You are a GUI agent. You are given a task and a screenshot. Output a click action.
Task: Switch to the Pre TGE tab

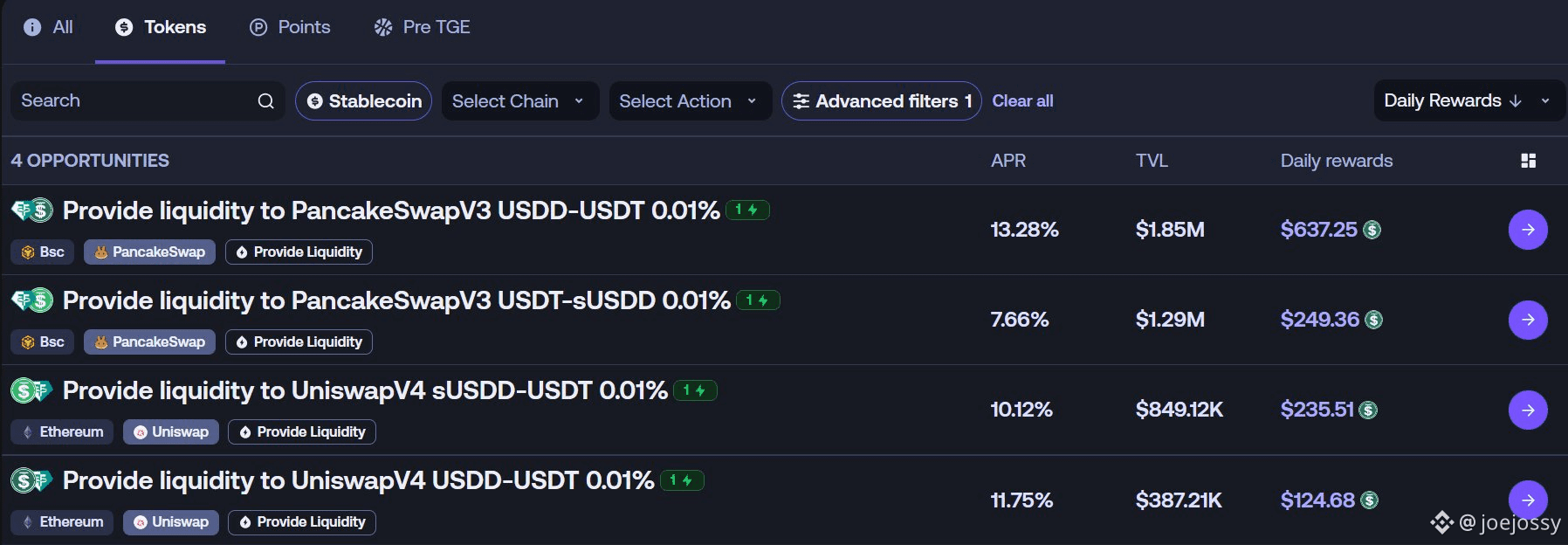(x=423, y=27)
